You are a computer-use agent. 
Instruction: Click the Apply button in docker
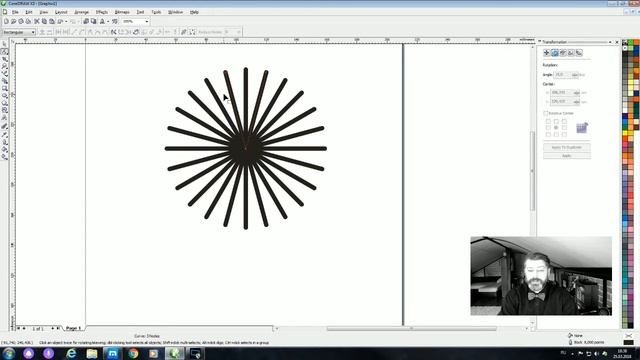coord(567,156)
